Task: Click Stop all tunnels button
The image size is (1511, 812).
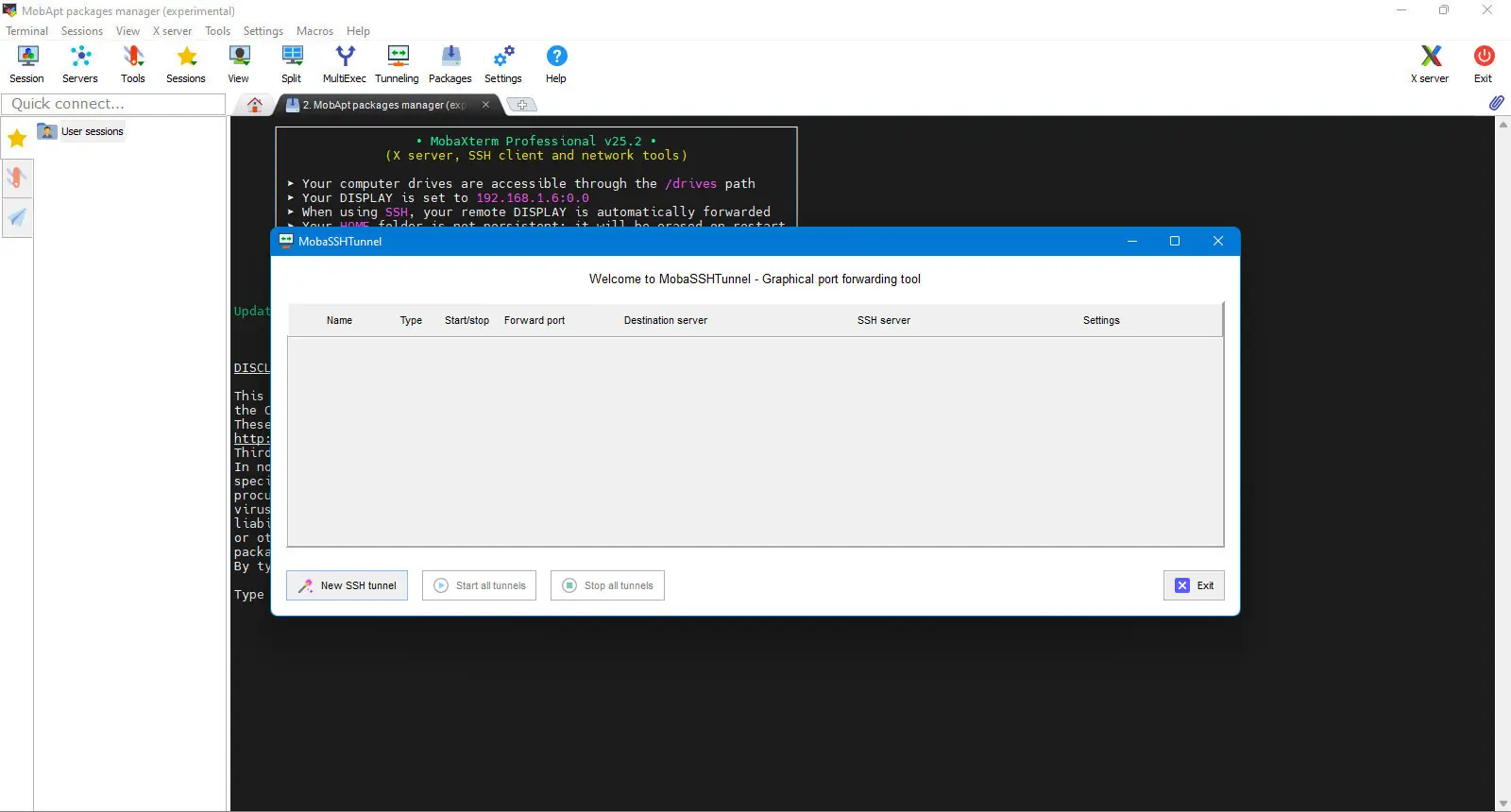Action: [x=608, y=585]
